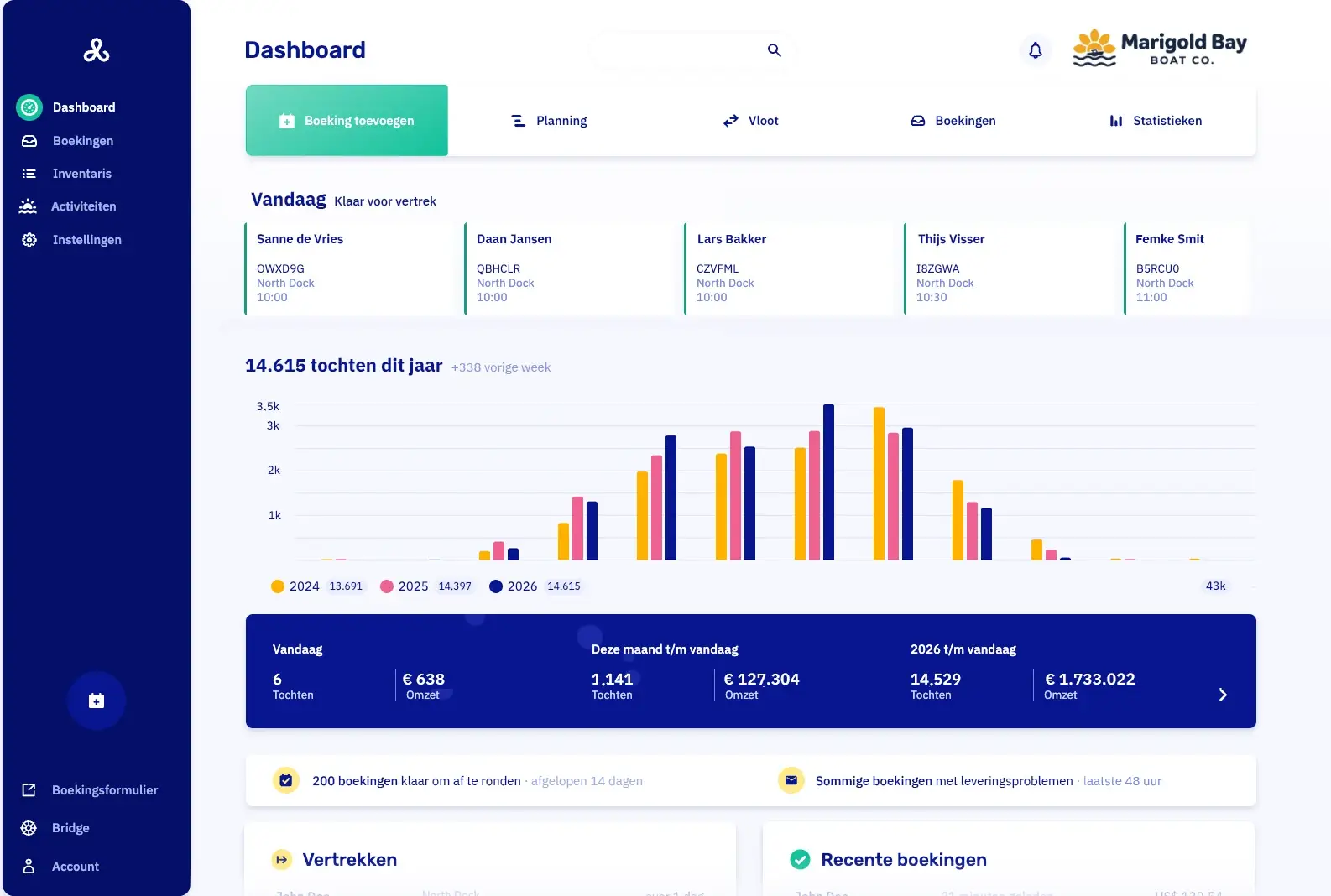1331x896 pixels.
Task: Click the Recente boekingen checkmark icon
Action: pyautogui.click(x=801, y=860)
